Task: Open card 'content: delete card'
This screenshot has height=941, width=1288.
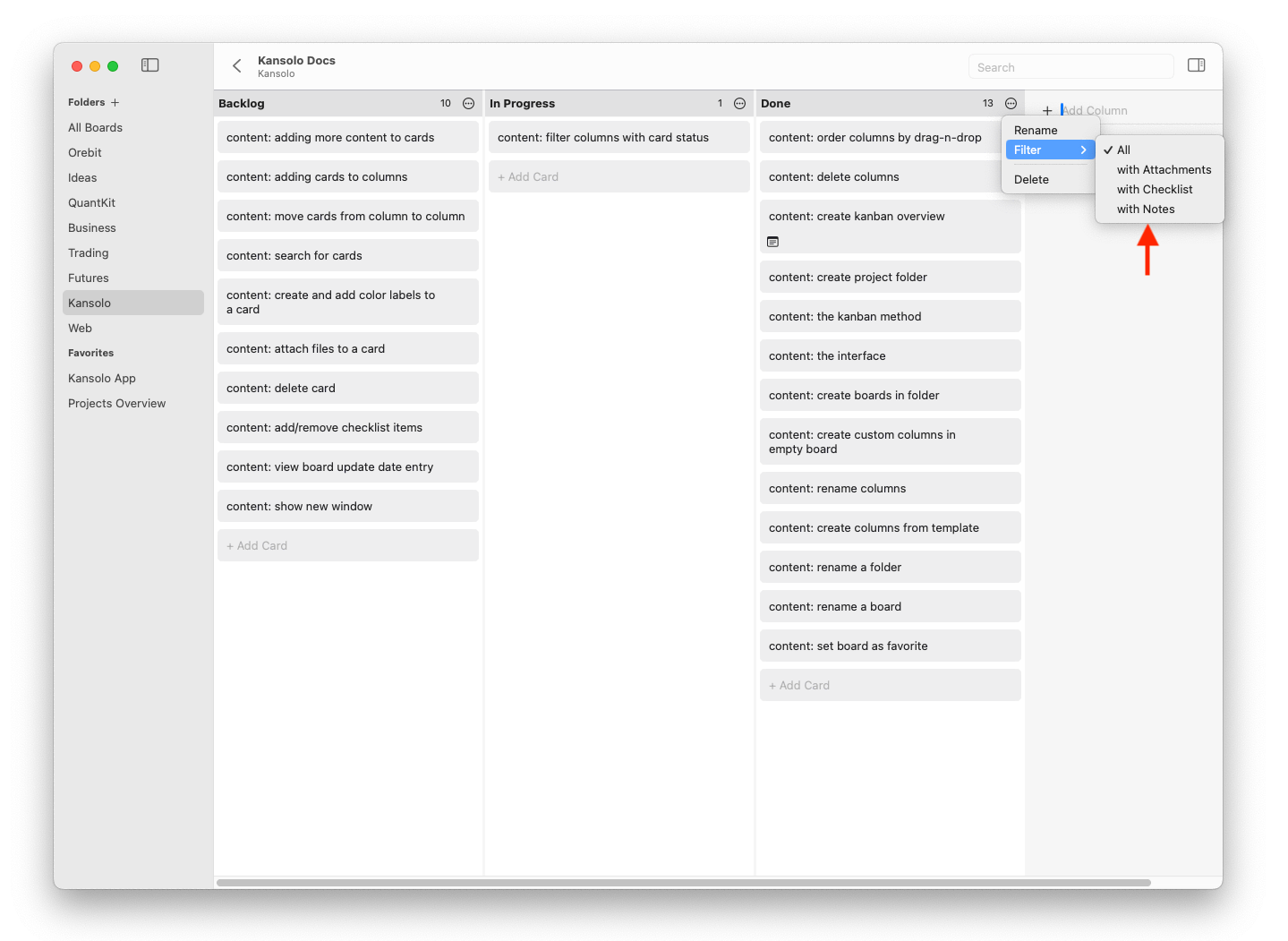Action: [348, 388]
